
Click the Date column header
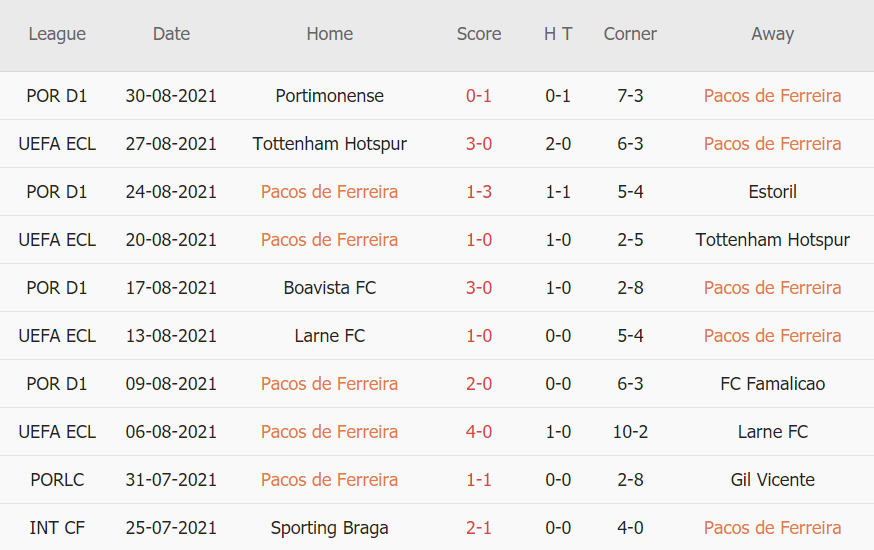[x=171, y=34]
